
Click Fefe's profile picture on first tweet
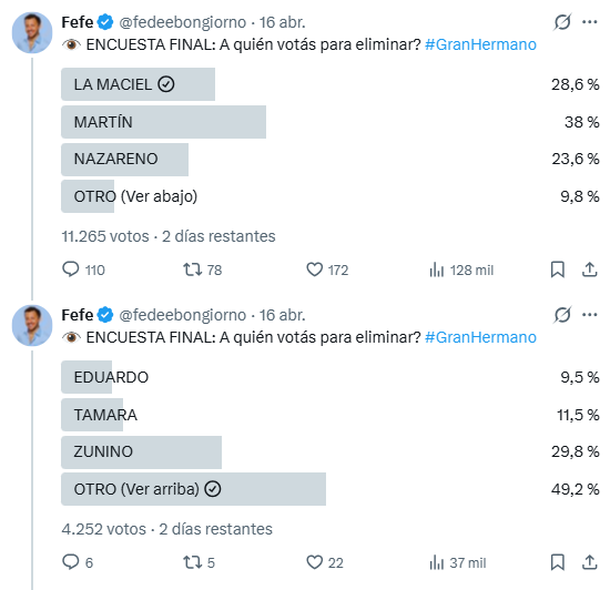(32, 34)
